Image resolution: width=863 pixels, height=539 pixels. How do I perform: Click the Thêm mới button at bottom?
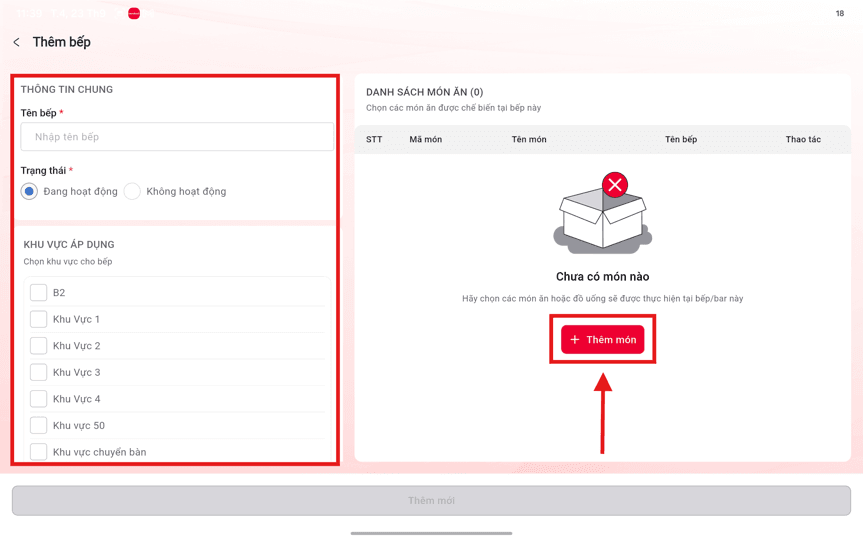(432, 500)
